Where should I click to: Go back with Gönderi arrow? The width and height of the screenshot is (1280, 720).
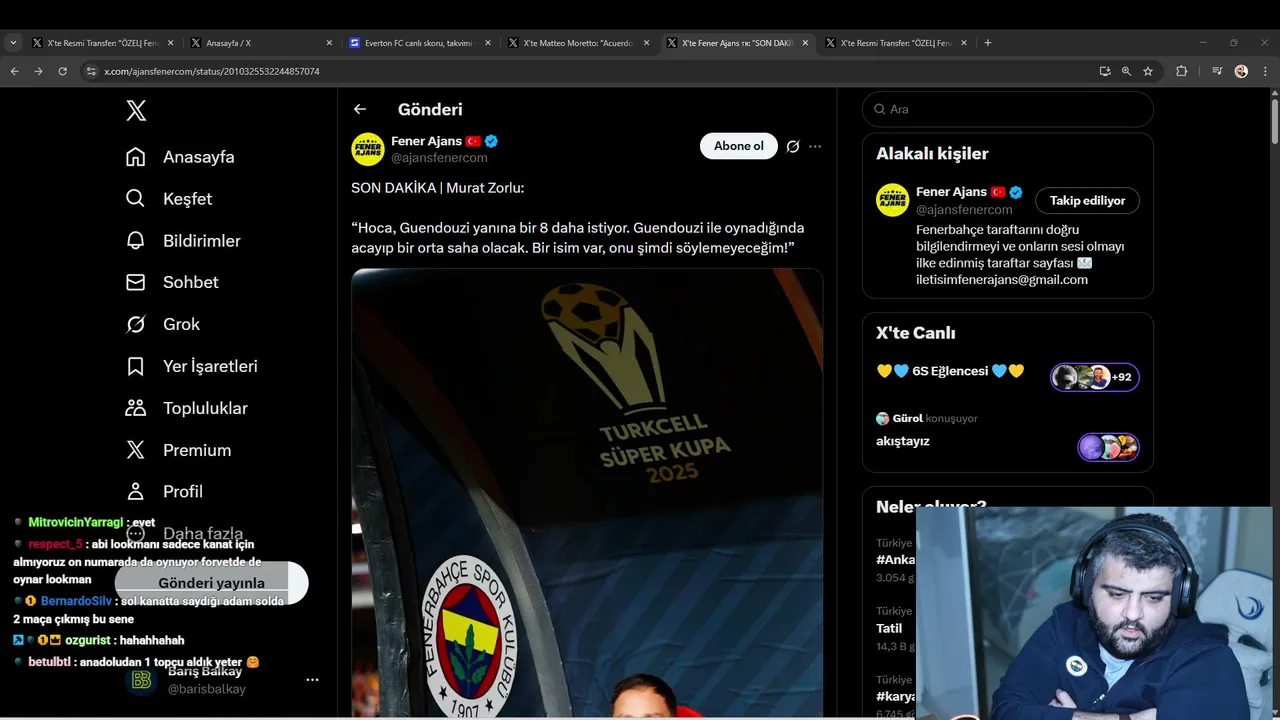coord(360,109)
